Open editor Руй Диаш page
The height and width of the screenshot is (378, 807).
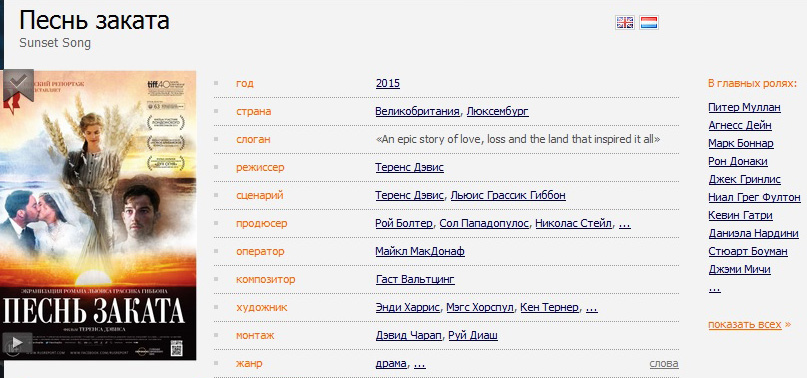coord(473,336)
